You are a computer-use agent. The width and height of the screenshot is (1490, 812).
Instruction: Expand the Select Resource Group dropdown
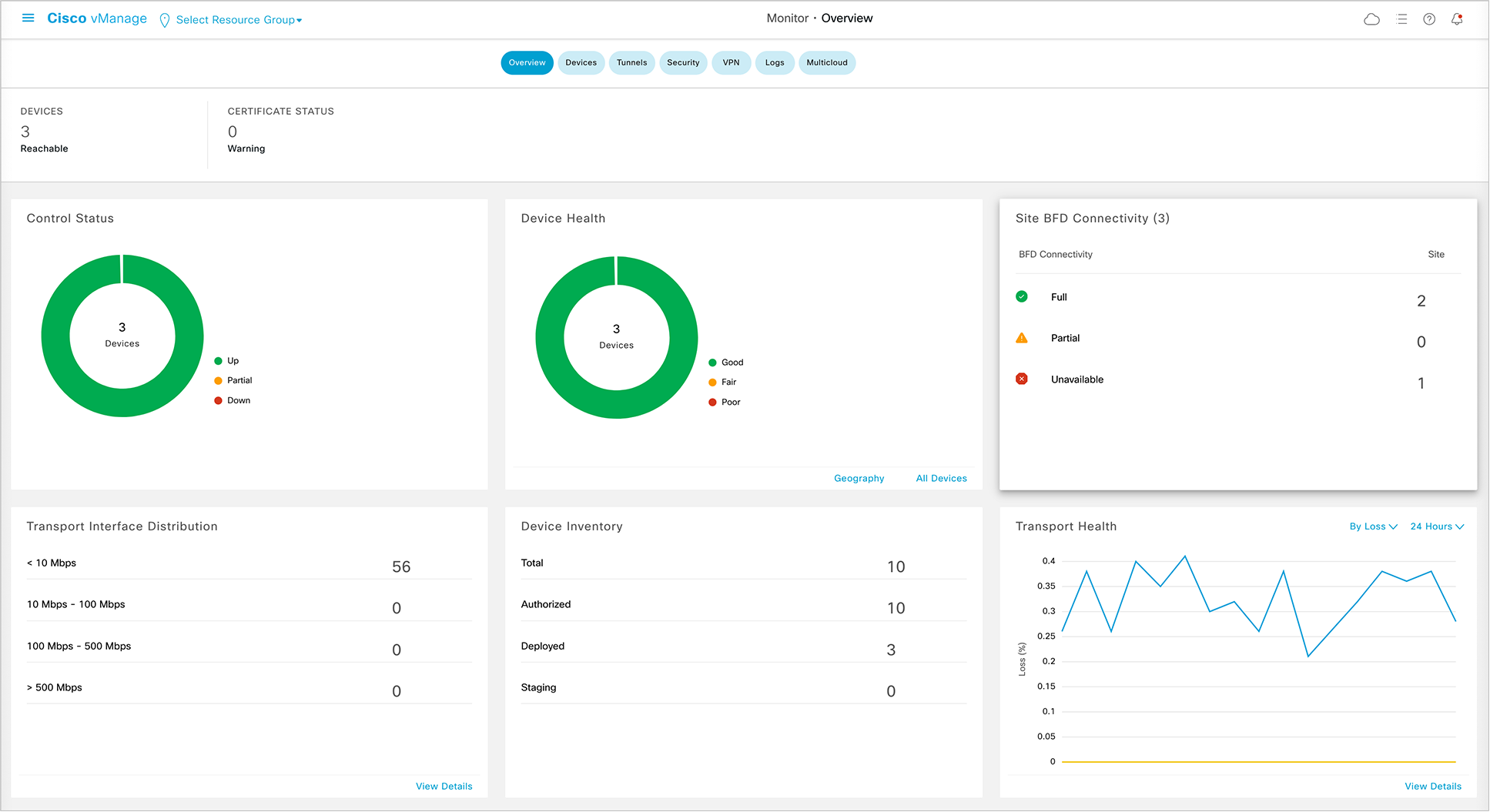[x=239, y=20]
